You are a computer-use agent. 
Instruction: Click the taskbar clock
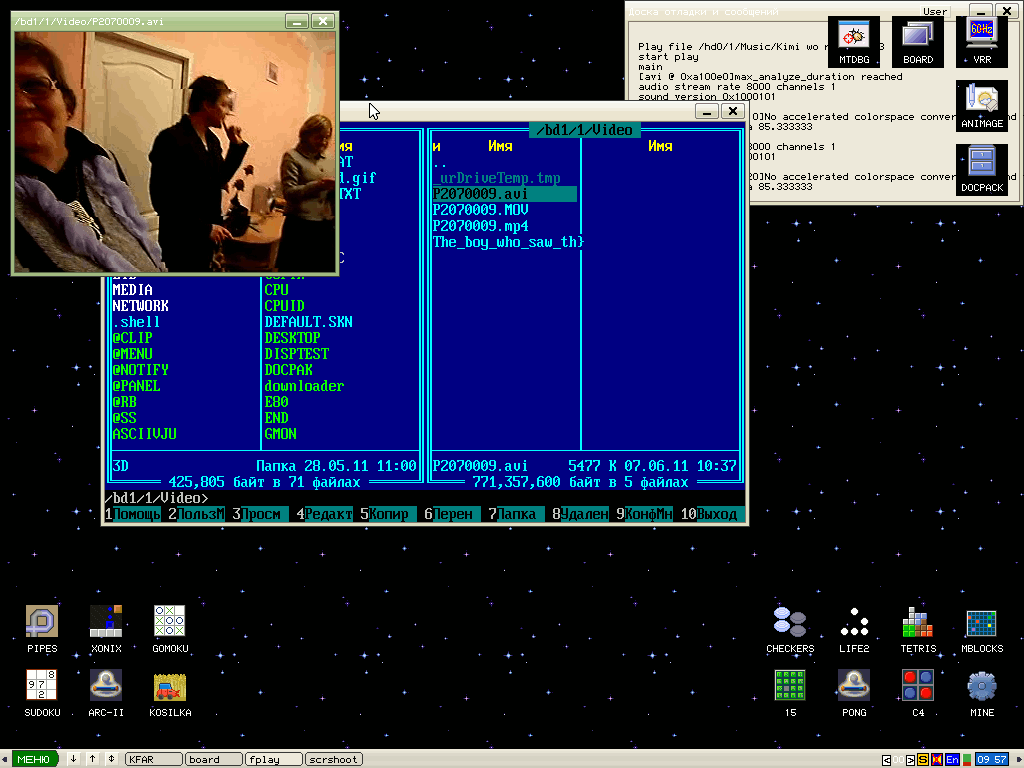pyautogui.click(x=991, y=760)
